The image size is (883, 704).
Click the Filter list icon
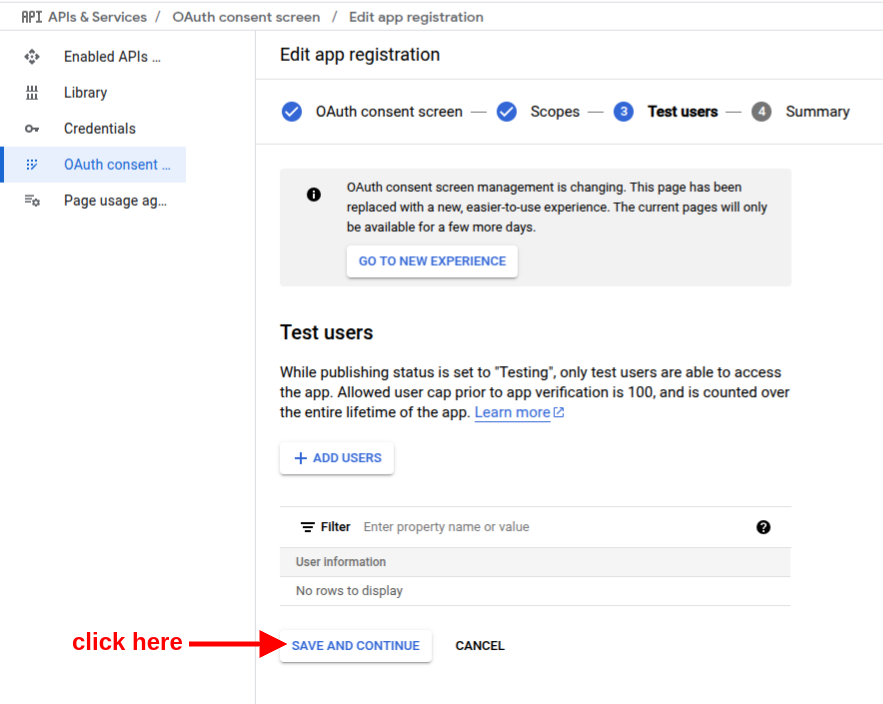click(x=308, y=527)
